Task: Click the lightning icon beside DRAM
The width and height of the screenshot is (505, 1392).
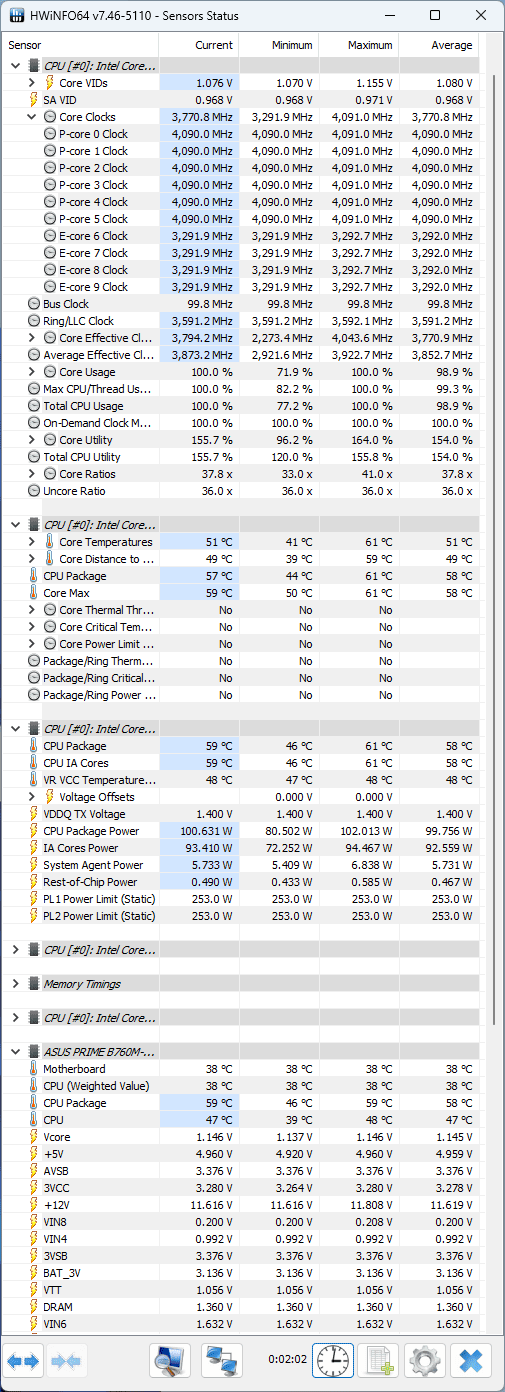Action: coord(34,1307)
